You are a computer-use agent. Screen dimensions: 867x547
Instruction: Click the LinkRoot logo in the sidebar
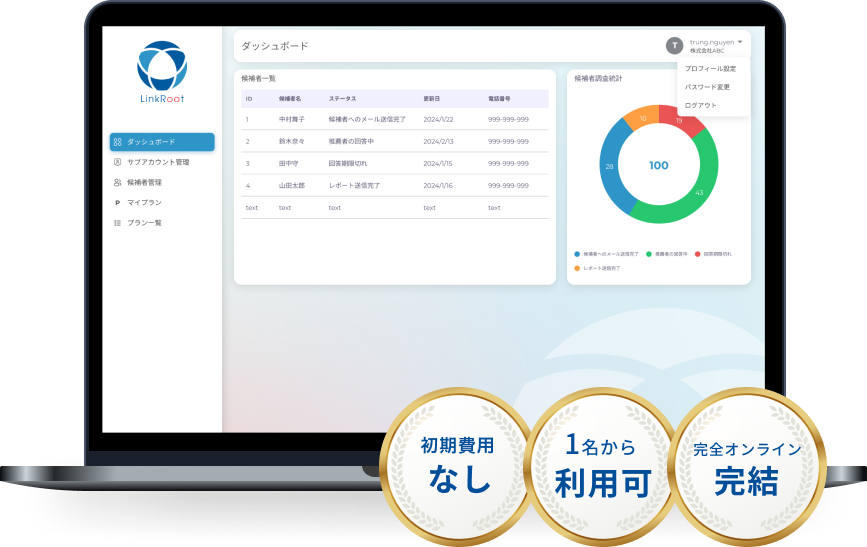pos(161,68)
